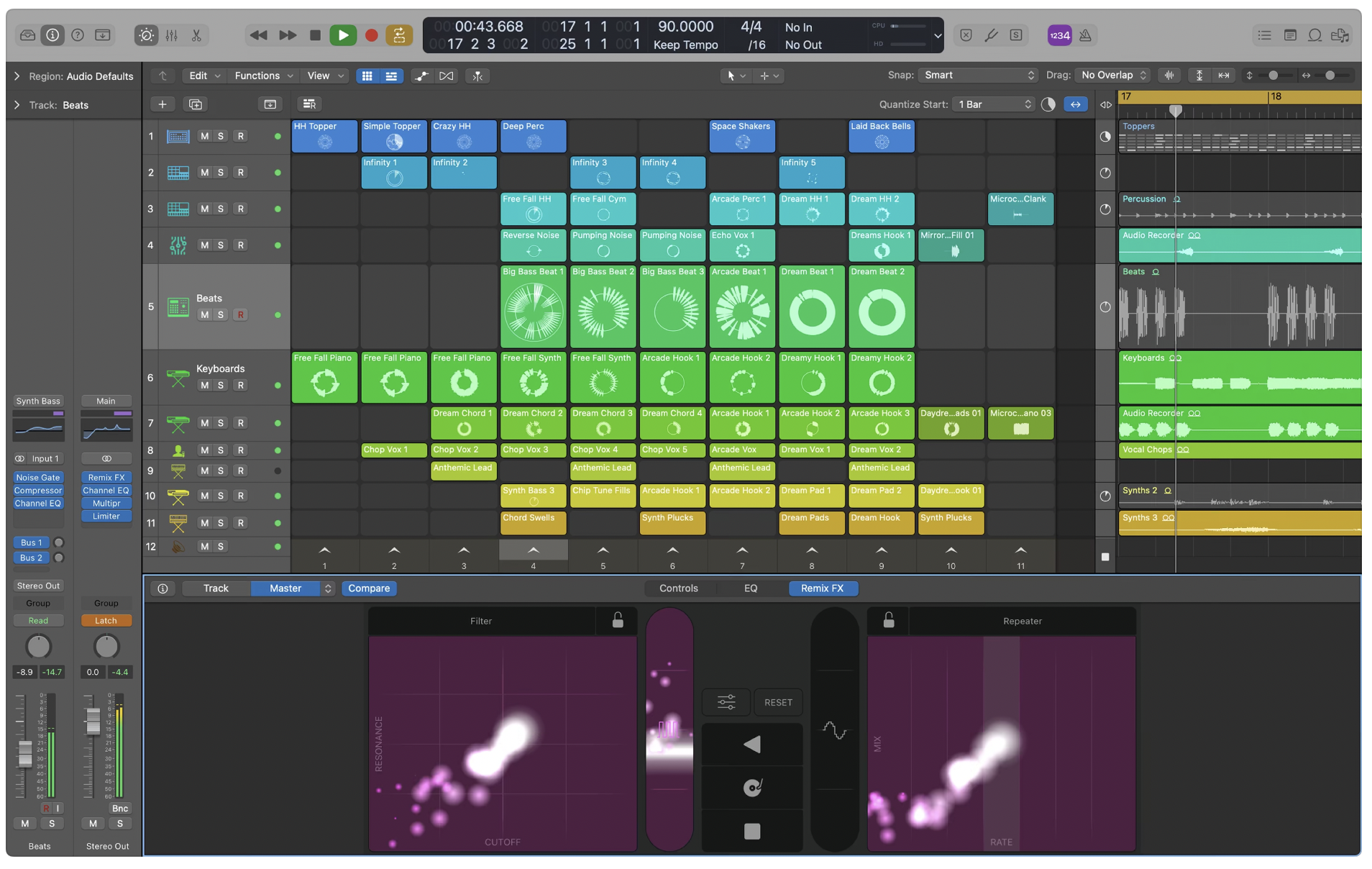Click the Latch automation mode button
This screenshot has height=869, width=1372.
point(106,620)
